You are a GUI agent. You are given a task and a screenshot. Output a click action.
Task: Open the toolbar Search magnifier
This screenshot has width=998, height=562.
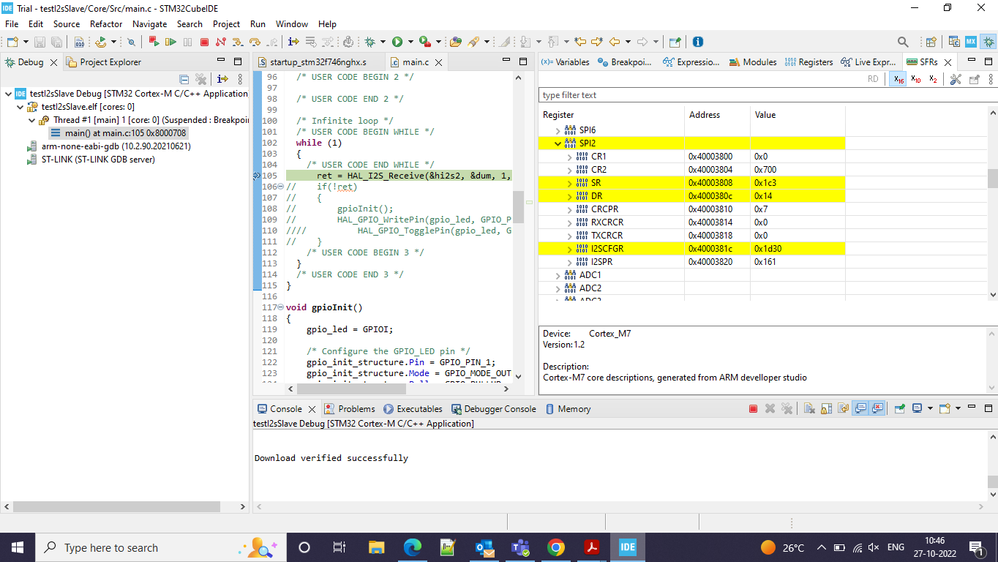point(903,42)
